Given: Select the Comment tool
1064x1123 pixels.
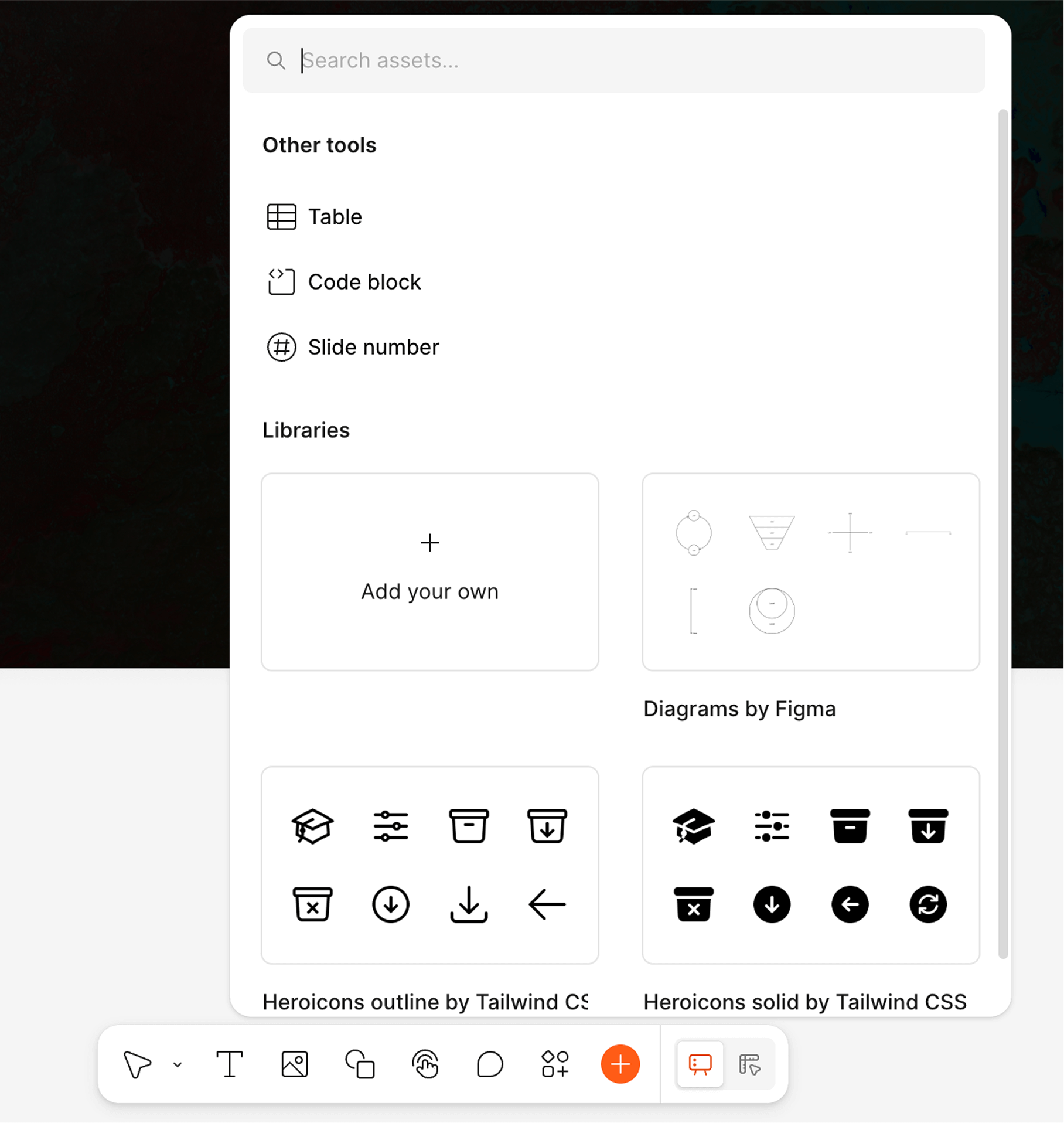Looking at the screenshot, I should tap(490, 1064).
